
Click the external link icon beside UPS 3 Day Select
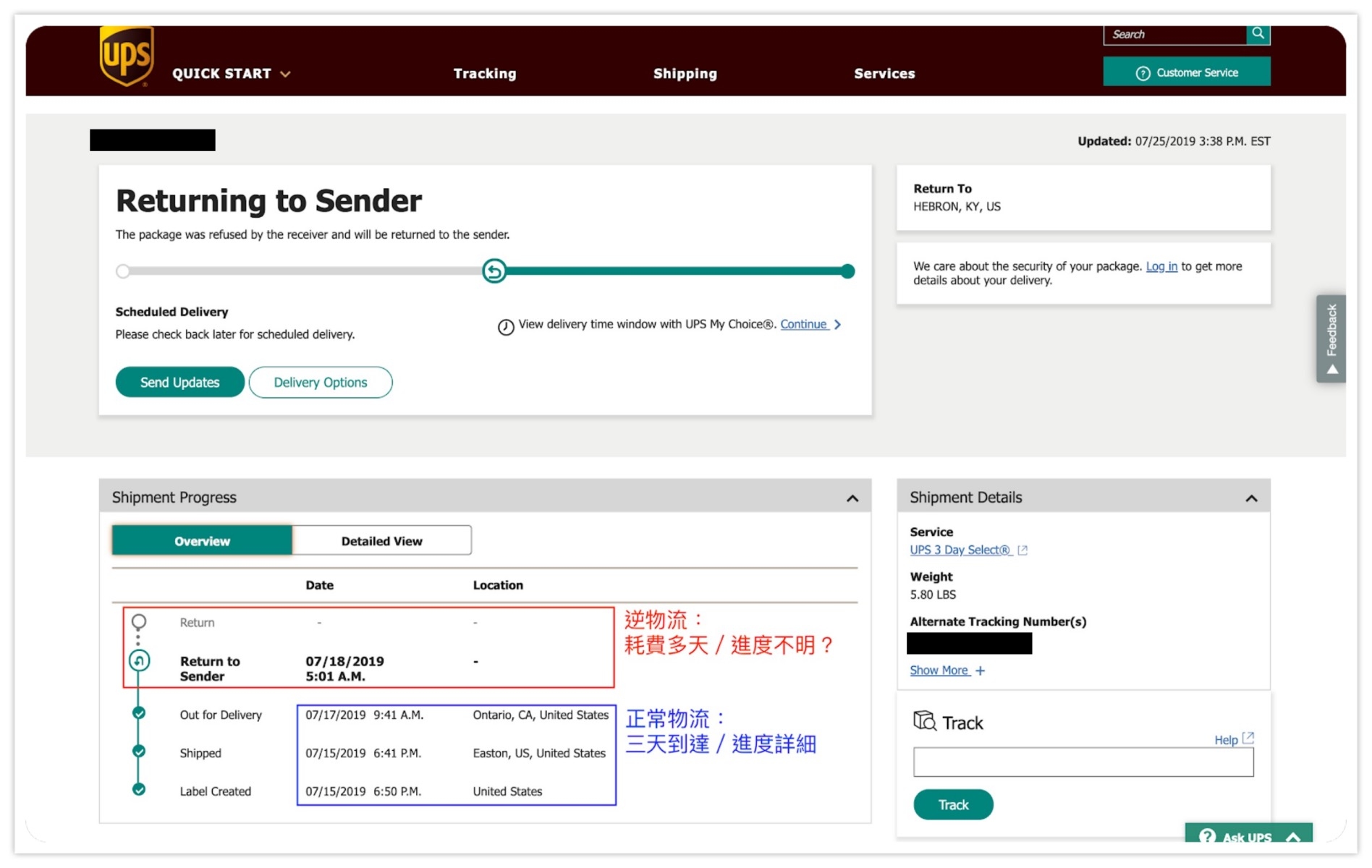(1022, 550)
